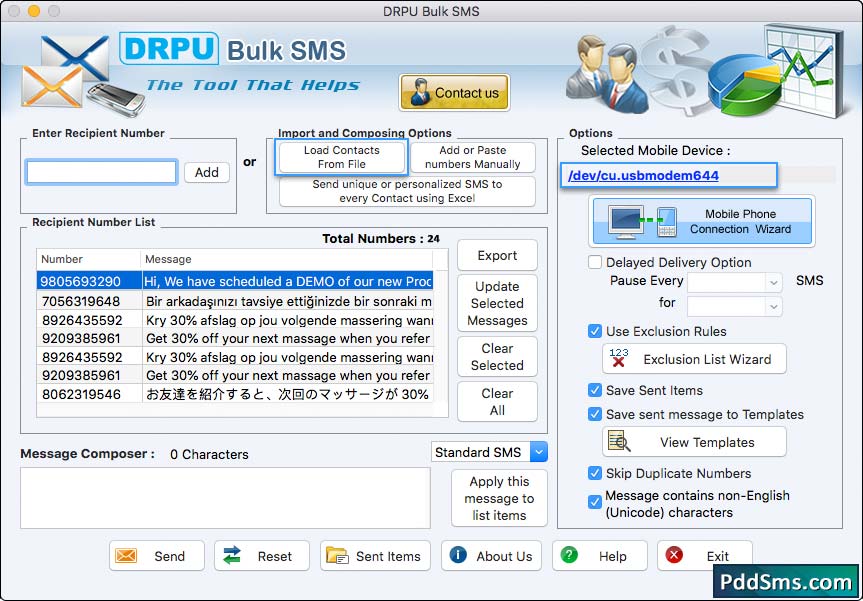Screen dimensions: 863x601
Task: Click Apply this message to list items
Action: tap(499, 498)
